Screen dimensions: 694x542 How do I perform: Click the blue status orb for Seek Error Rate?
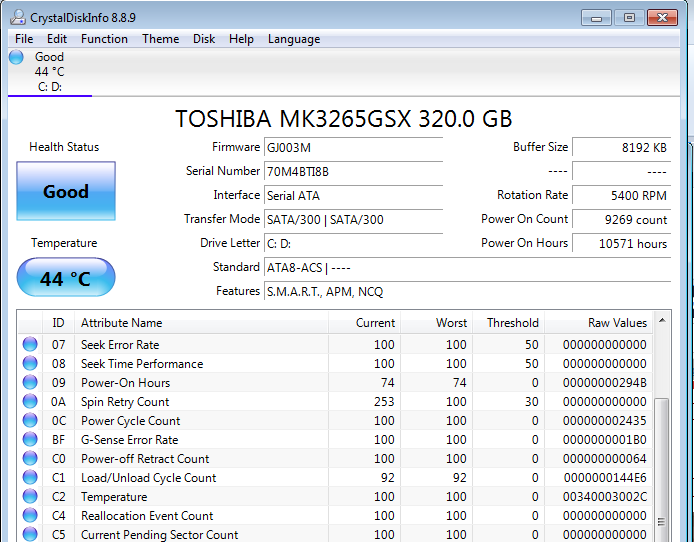30,345
